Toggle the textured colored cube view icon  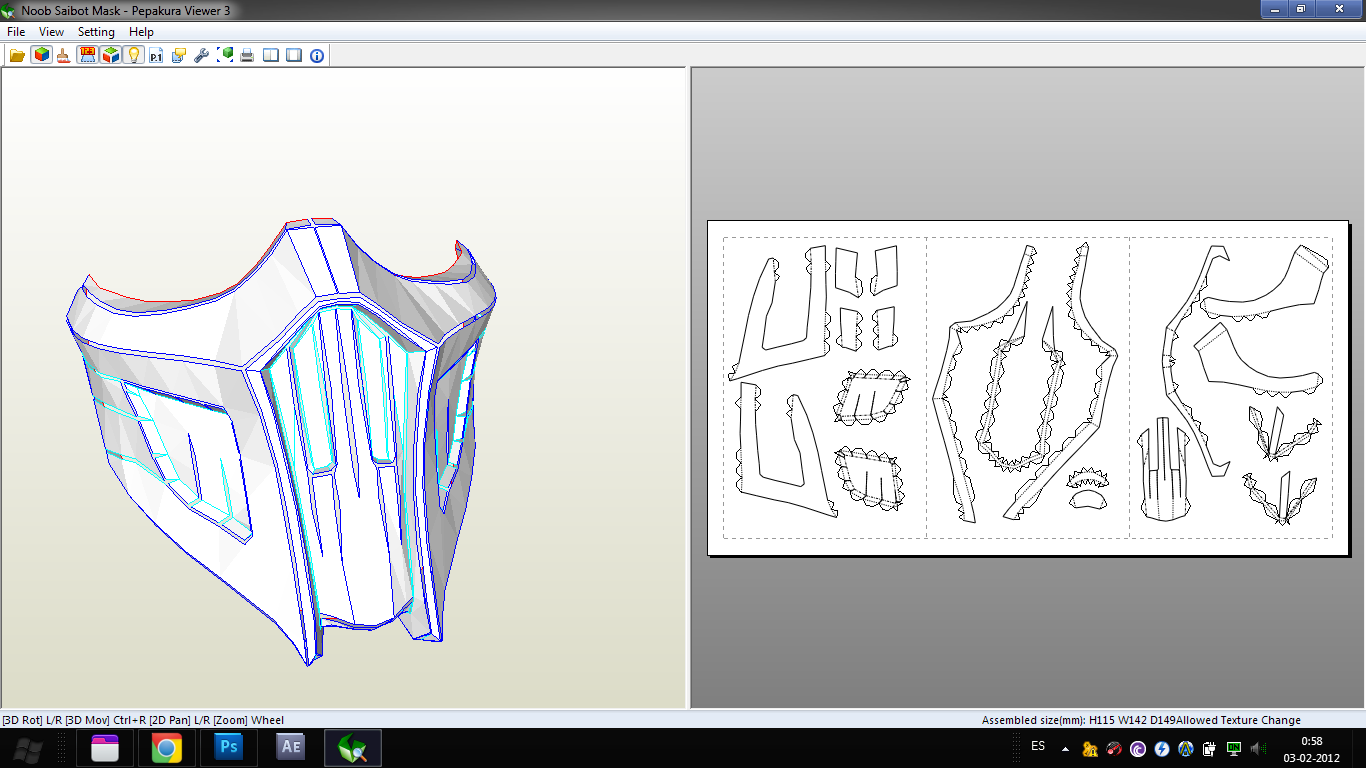41,55
